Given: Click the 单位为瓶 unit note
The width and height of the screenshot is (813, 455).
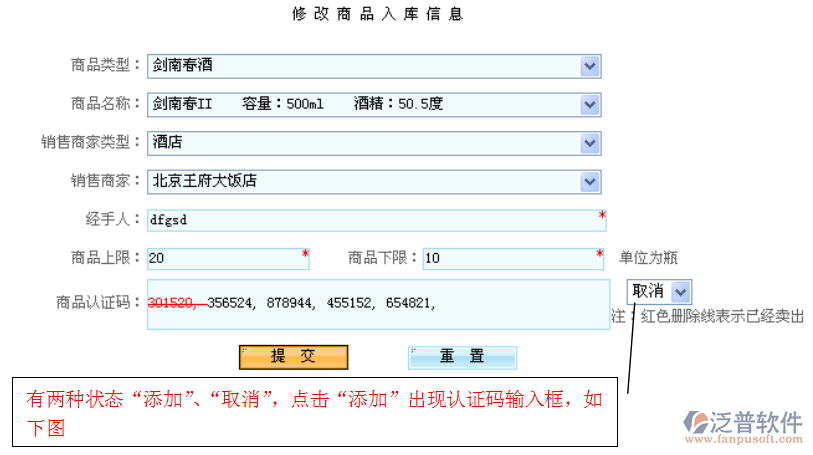Looking at the screenshot, I should coord(648,258).
